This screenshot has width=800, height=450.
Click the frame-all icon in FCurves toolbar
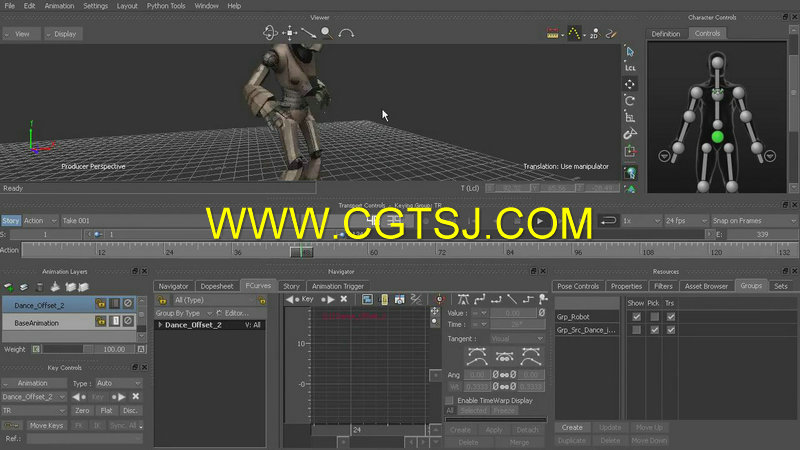pos(367,299)
